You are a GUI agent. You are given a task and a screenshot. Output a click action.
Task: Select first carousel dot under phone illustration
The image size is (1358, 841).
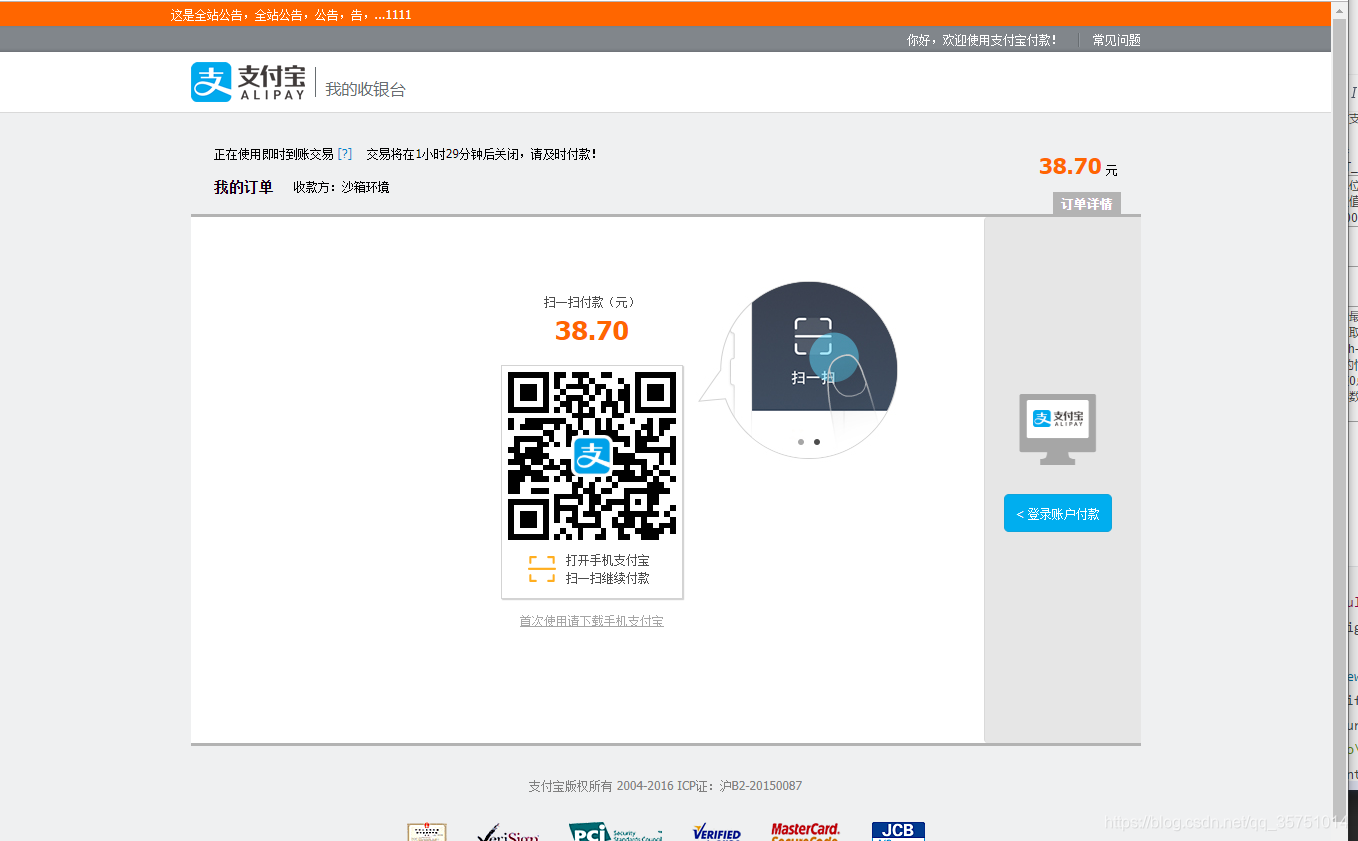[x=801, y=441]
